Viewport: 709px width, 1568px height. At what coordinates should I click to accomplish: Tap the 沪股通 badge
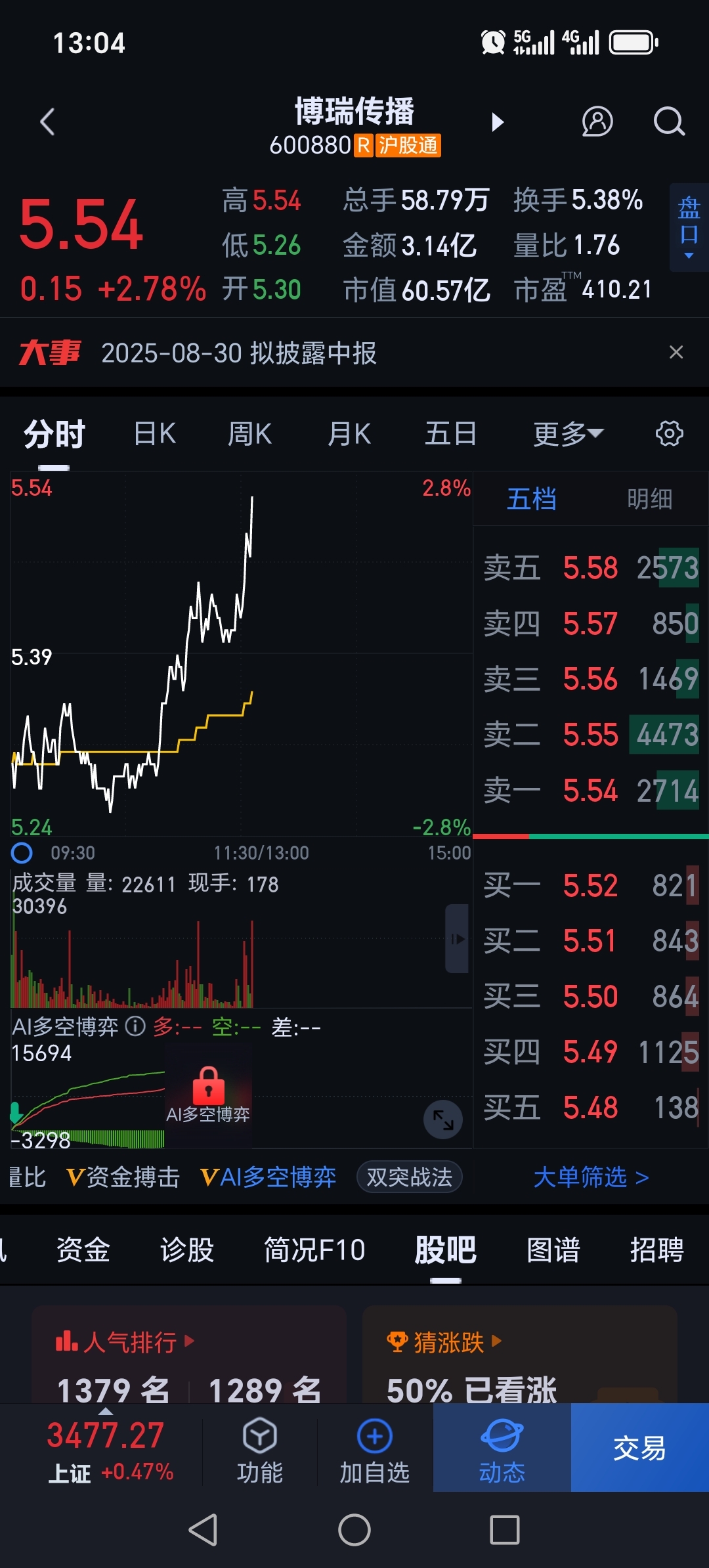(408, 145)
